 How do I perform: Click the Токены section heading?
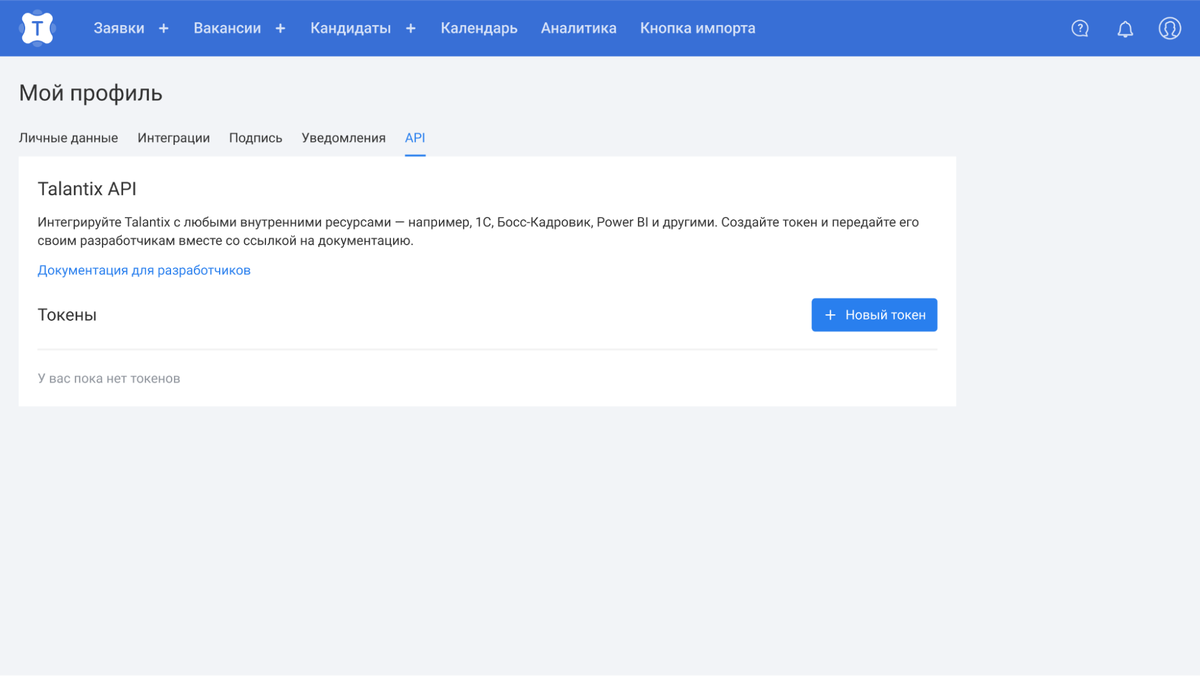(67, 315)
